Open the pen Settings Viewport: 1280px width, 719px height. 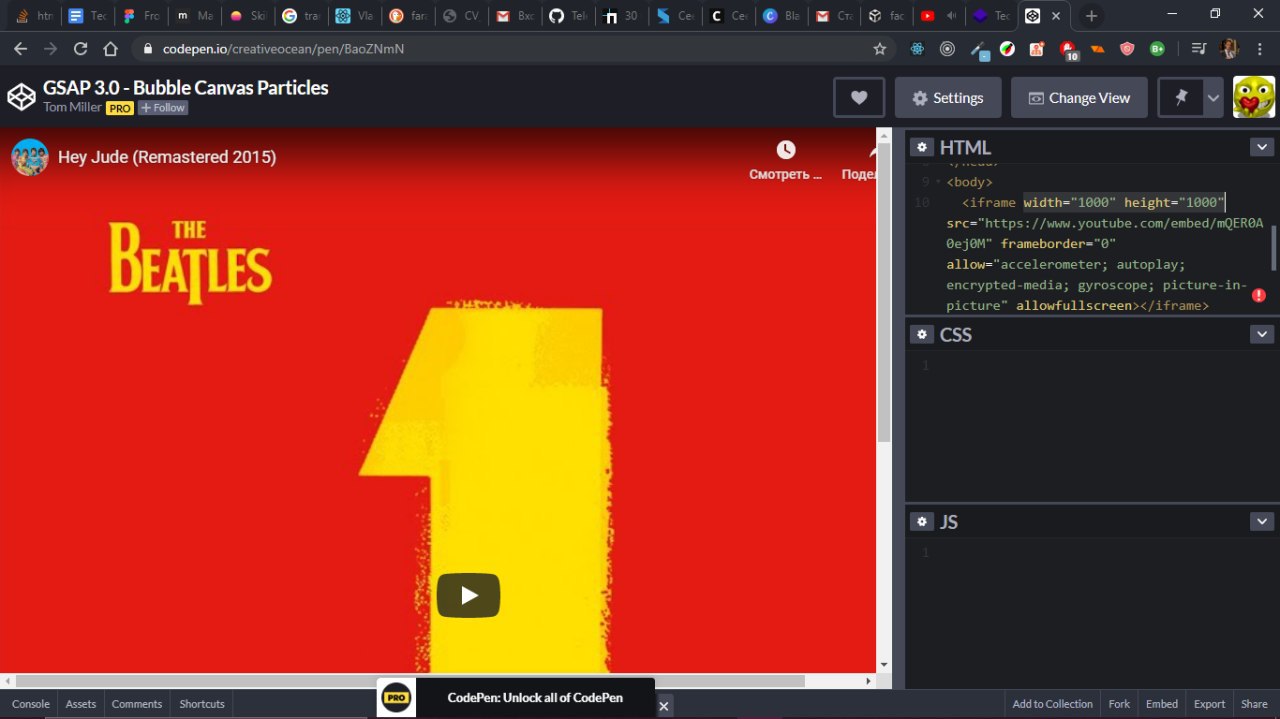pos(948,98)
